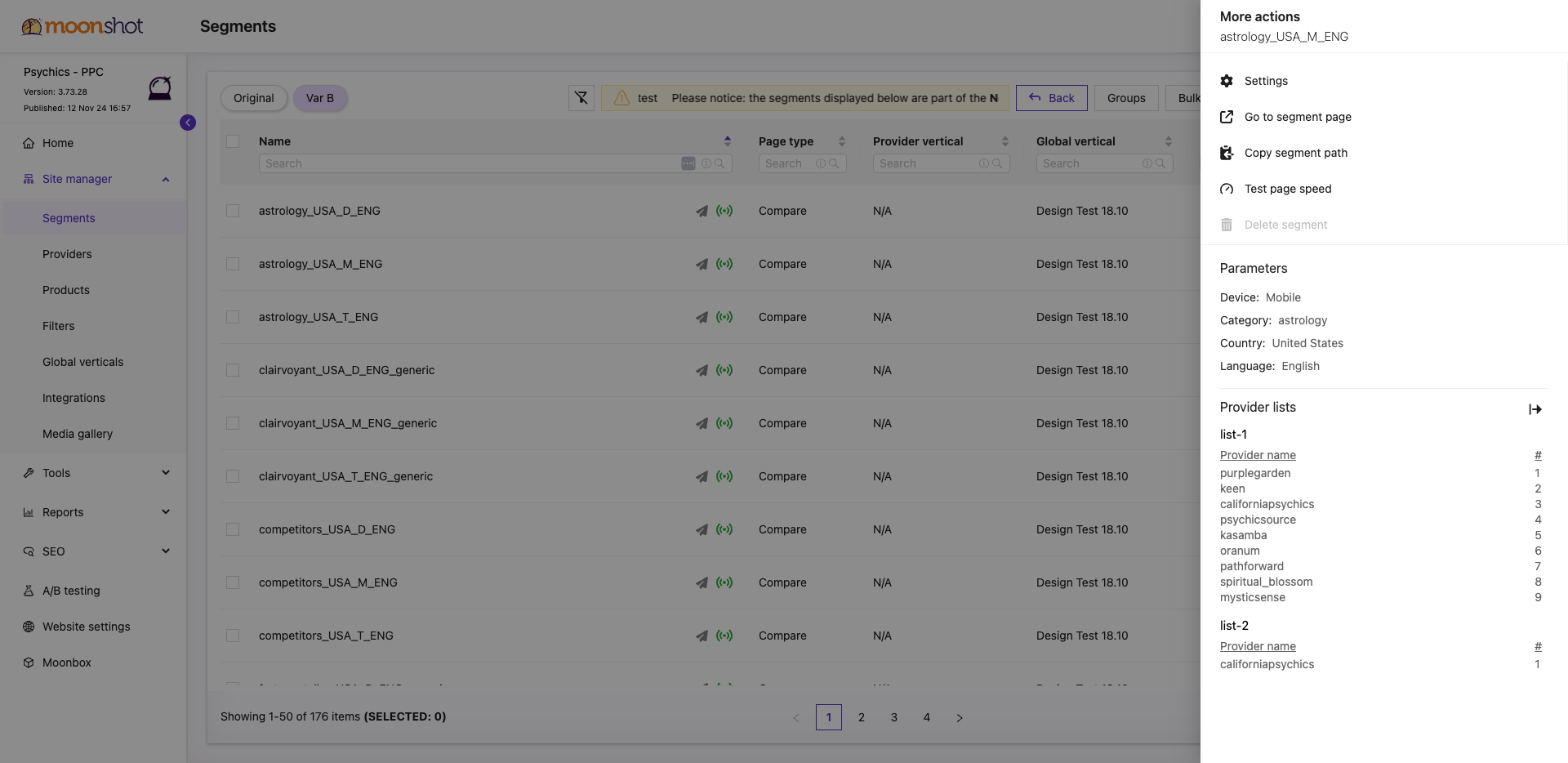The width and height of the screenshot is (1568, 763).
Task: Click spiritual_blossom provider entry
Action: coord(1267,582)
